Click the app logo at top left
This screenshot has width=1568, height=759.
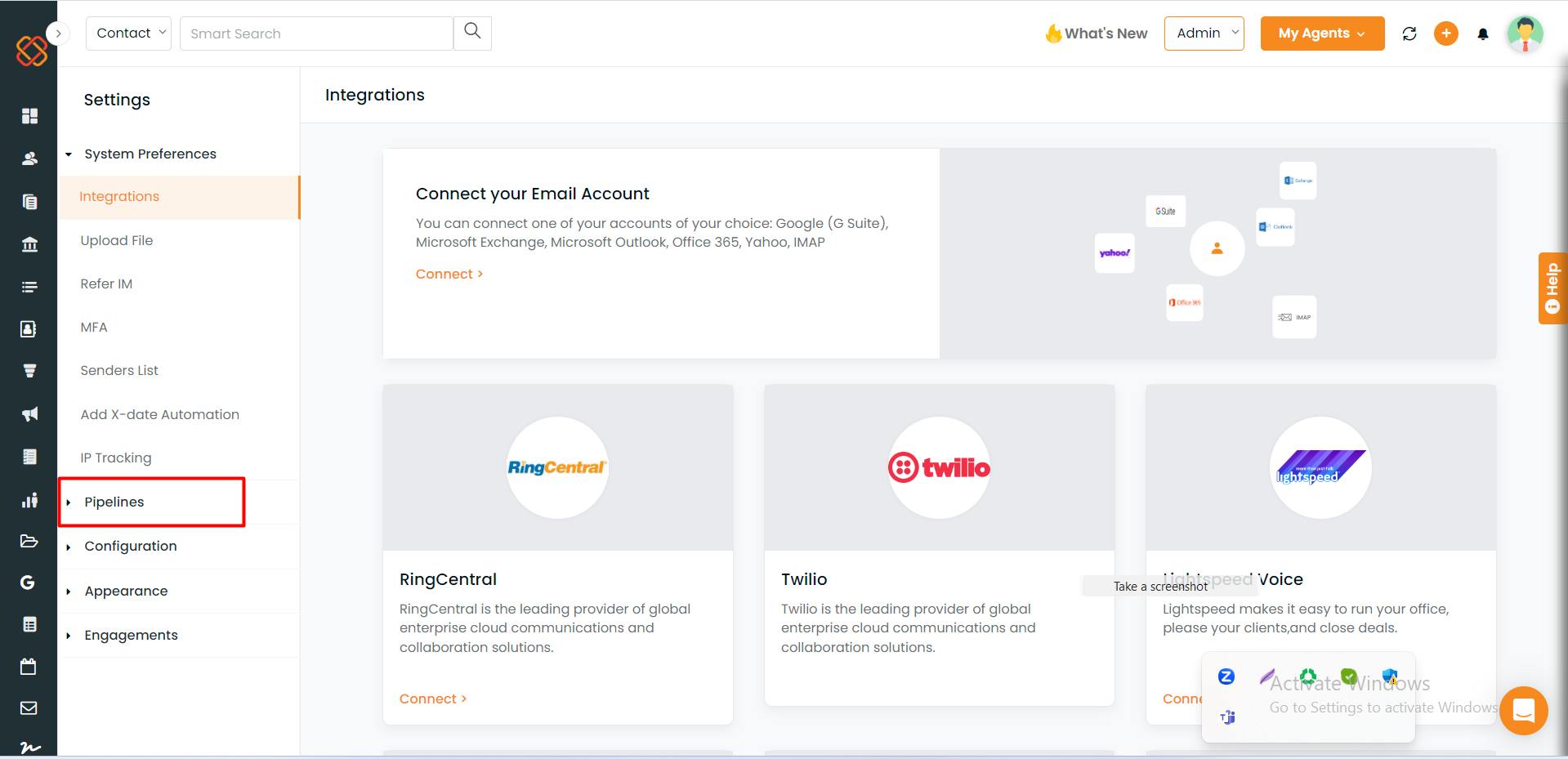(32, 51)
